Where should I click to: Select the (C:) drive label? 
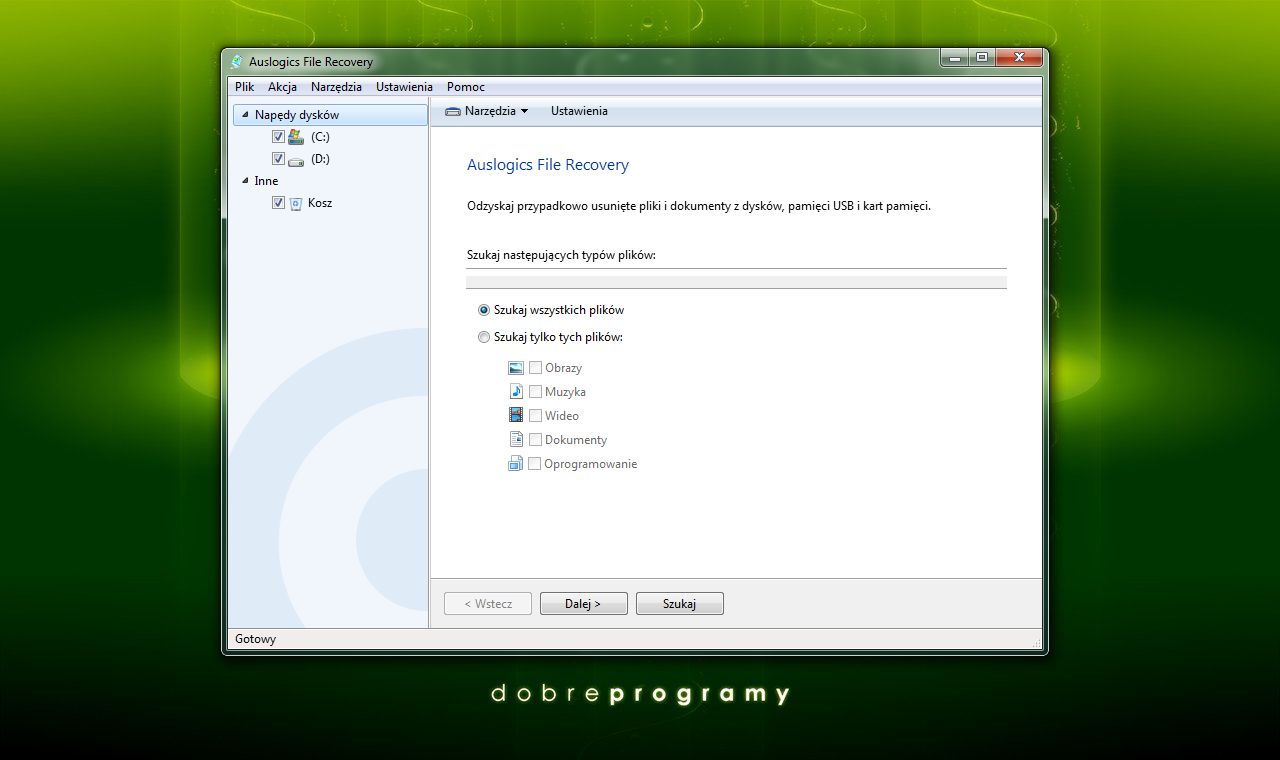pos(320,137)
